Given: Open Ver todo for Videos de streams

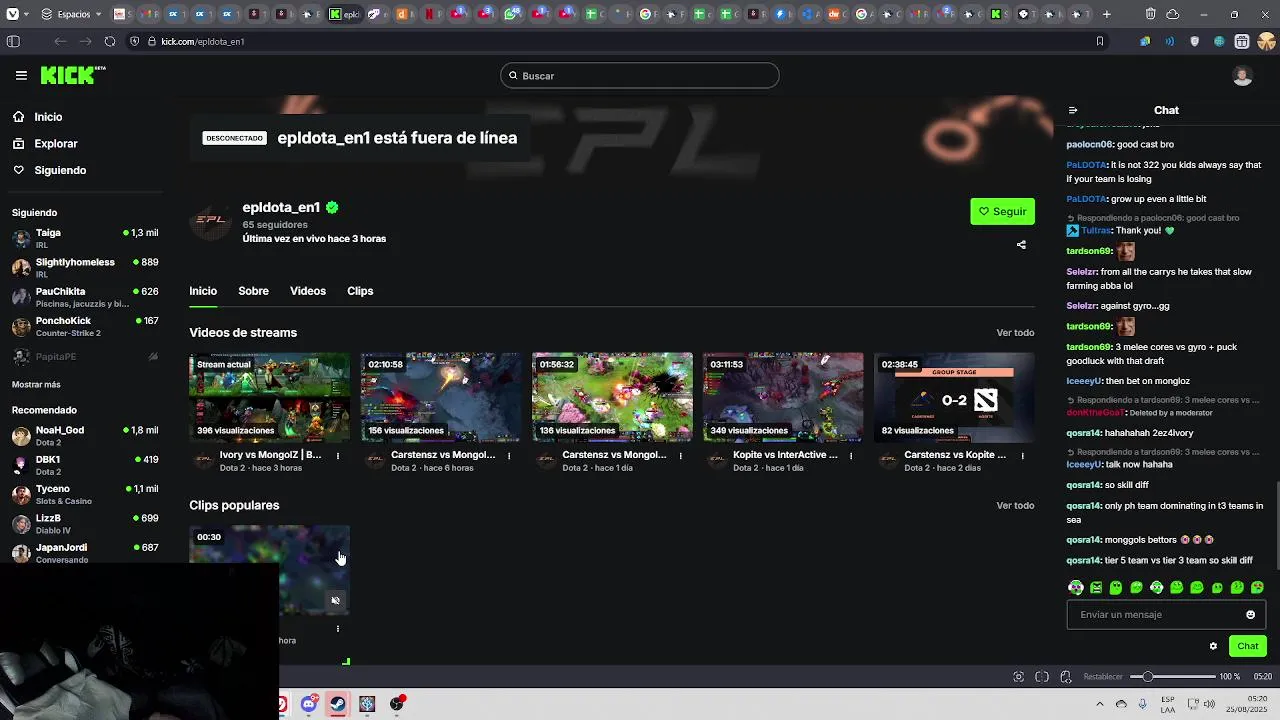Looking at the screenshot, I should point(1015,332).
